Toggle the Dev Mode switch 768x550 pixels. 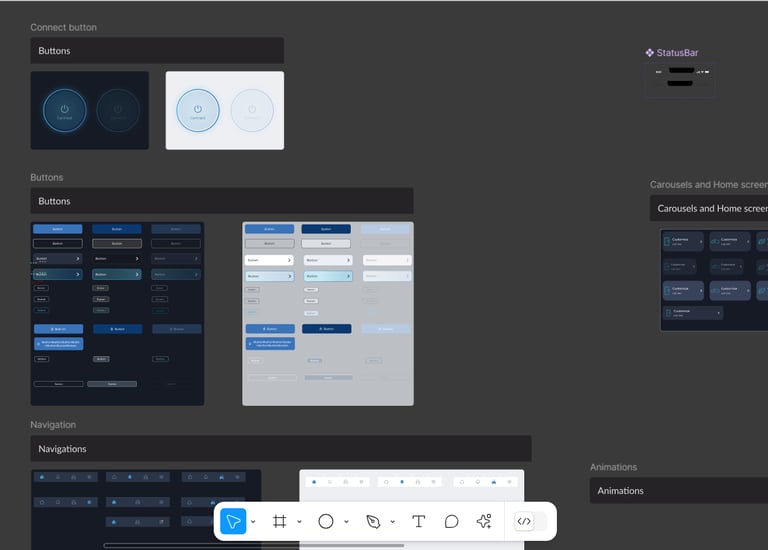[530, 522]
